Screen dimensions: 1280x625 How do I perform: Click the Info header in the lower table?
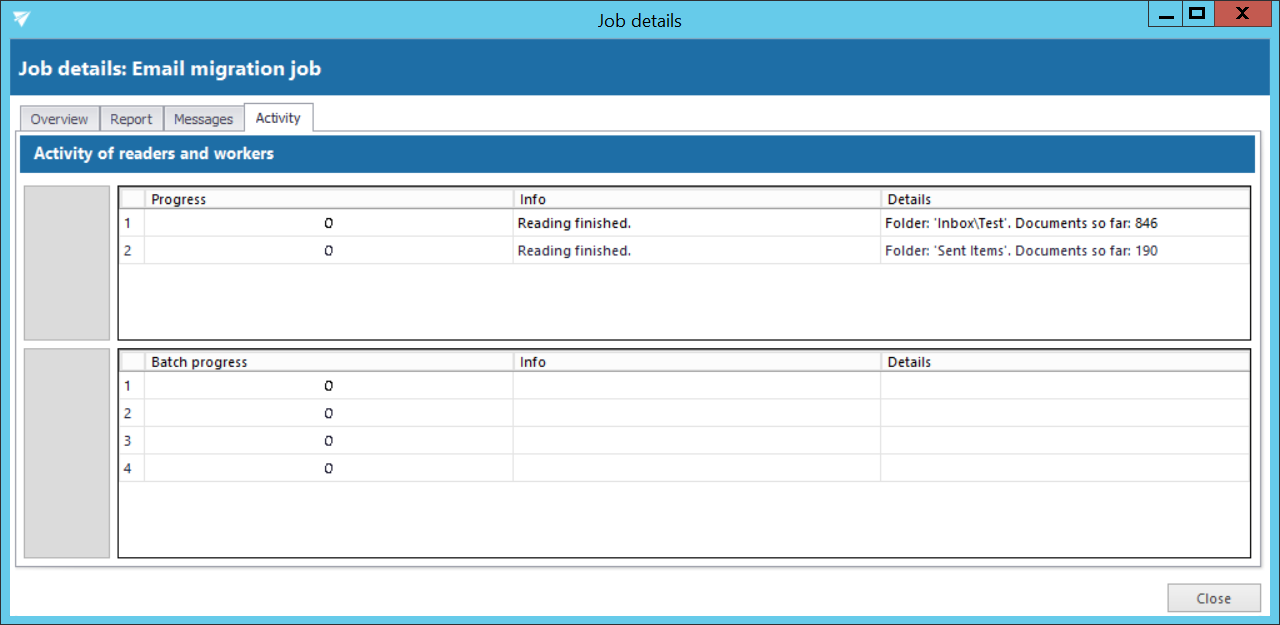point(696,362)
